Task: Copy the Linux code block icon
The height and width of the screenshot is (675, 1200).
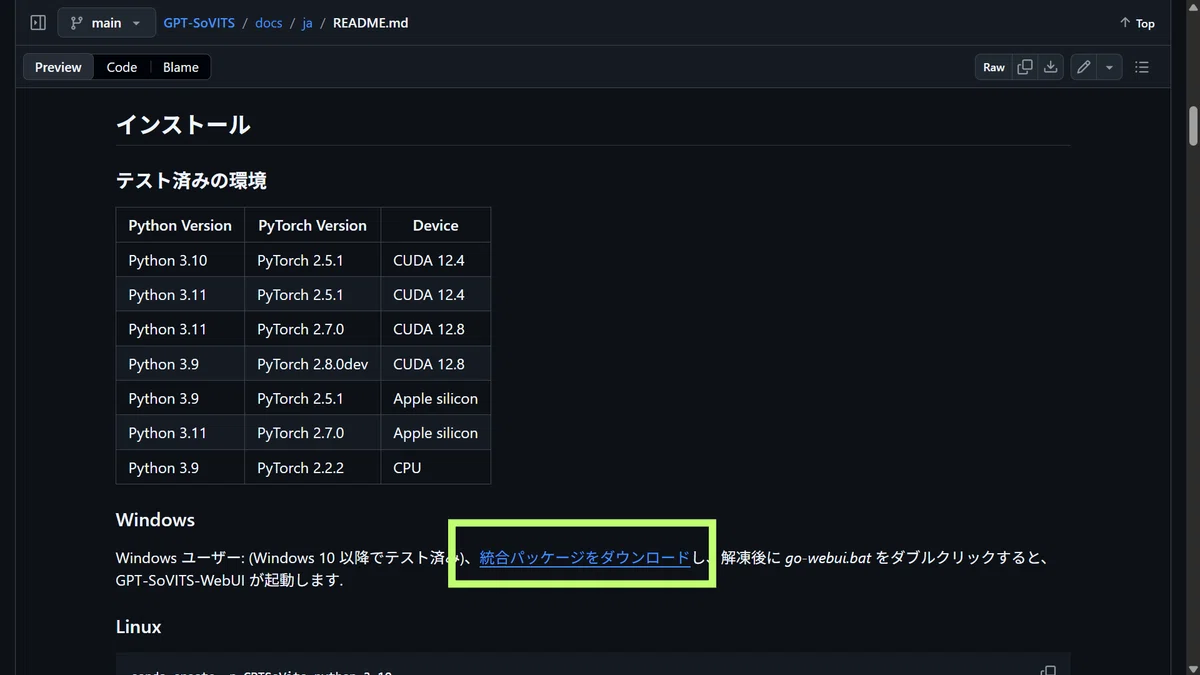Action: pos(1048,671)
